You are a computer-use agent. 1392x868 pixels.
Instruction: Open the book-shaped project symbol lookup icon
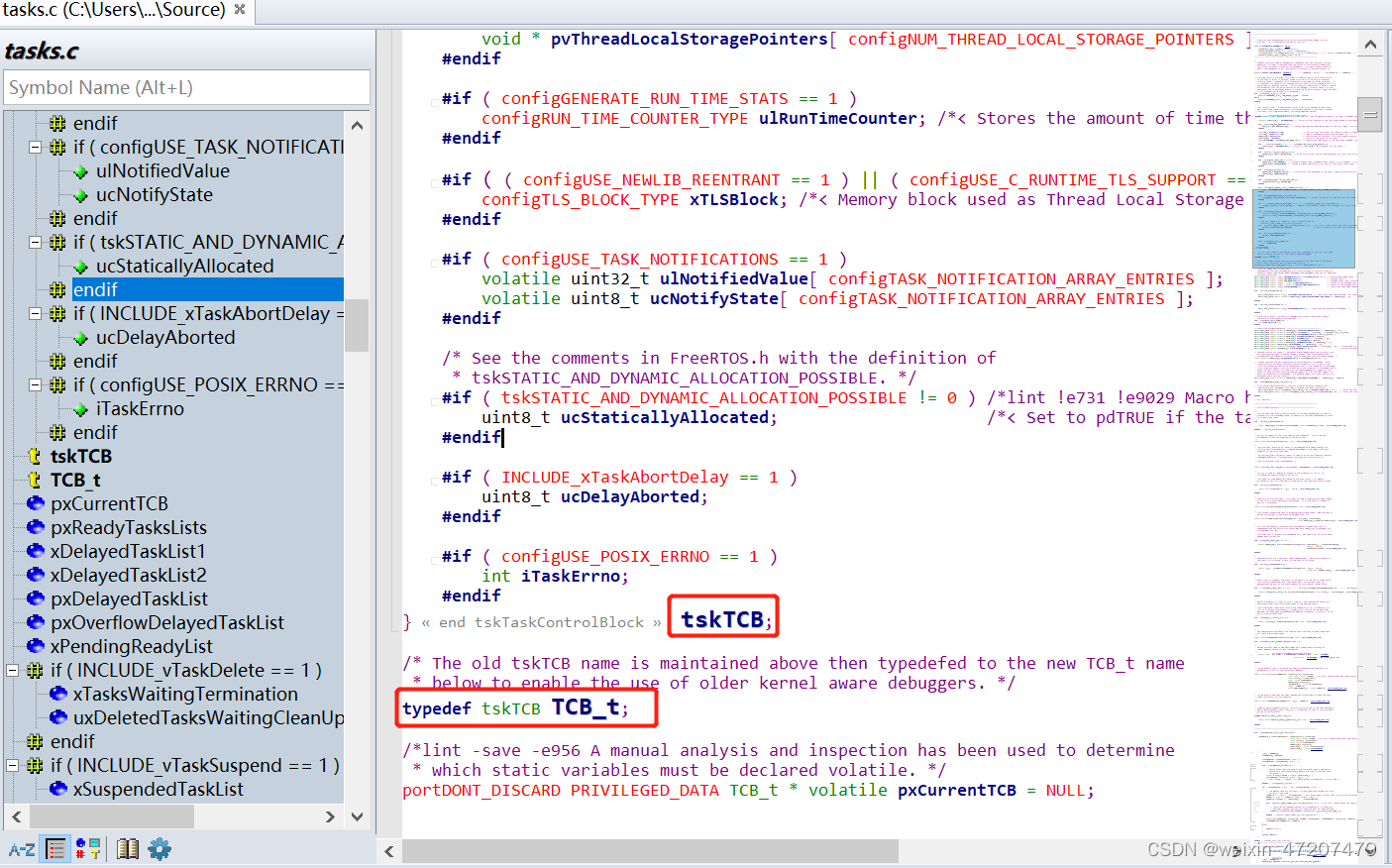pyautogui.click(x=128, y=849)
